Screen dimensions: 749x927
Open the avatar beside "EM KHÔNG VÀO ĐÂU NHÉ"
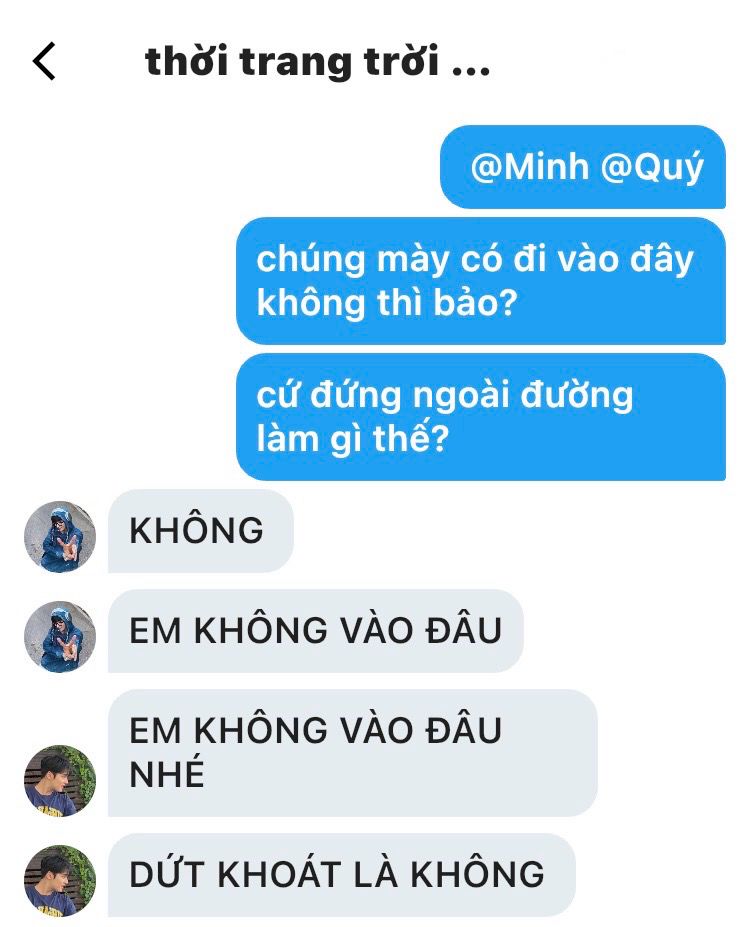(60, 780)
